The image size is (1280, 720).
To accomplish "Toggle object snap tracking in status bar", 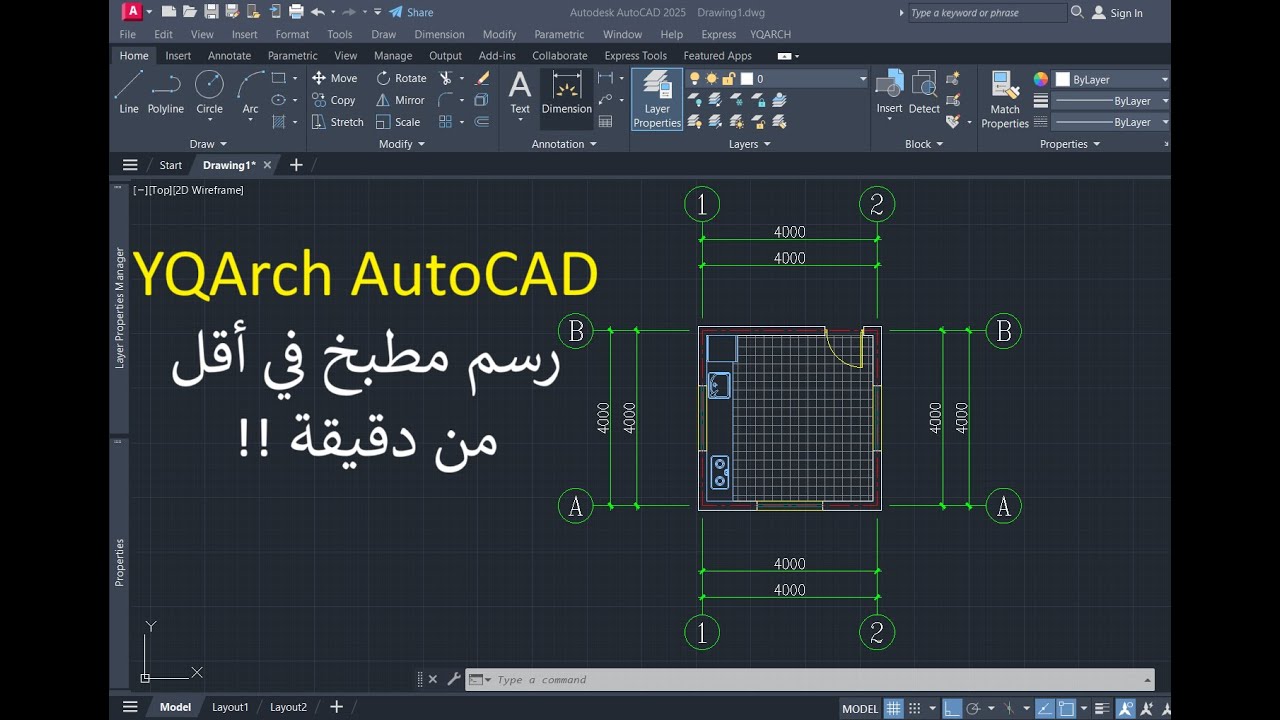I will pos(1045,708).
